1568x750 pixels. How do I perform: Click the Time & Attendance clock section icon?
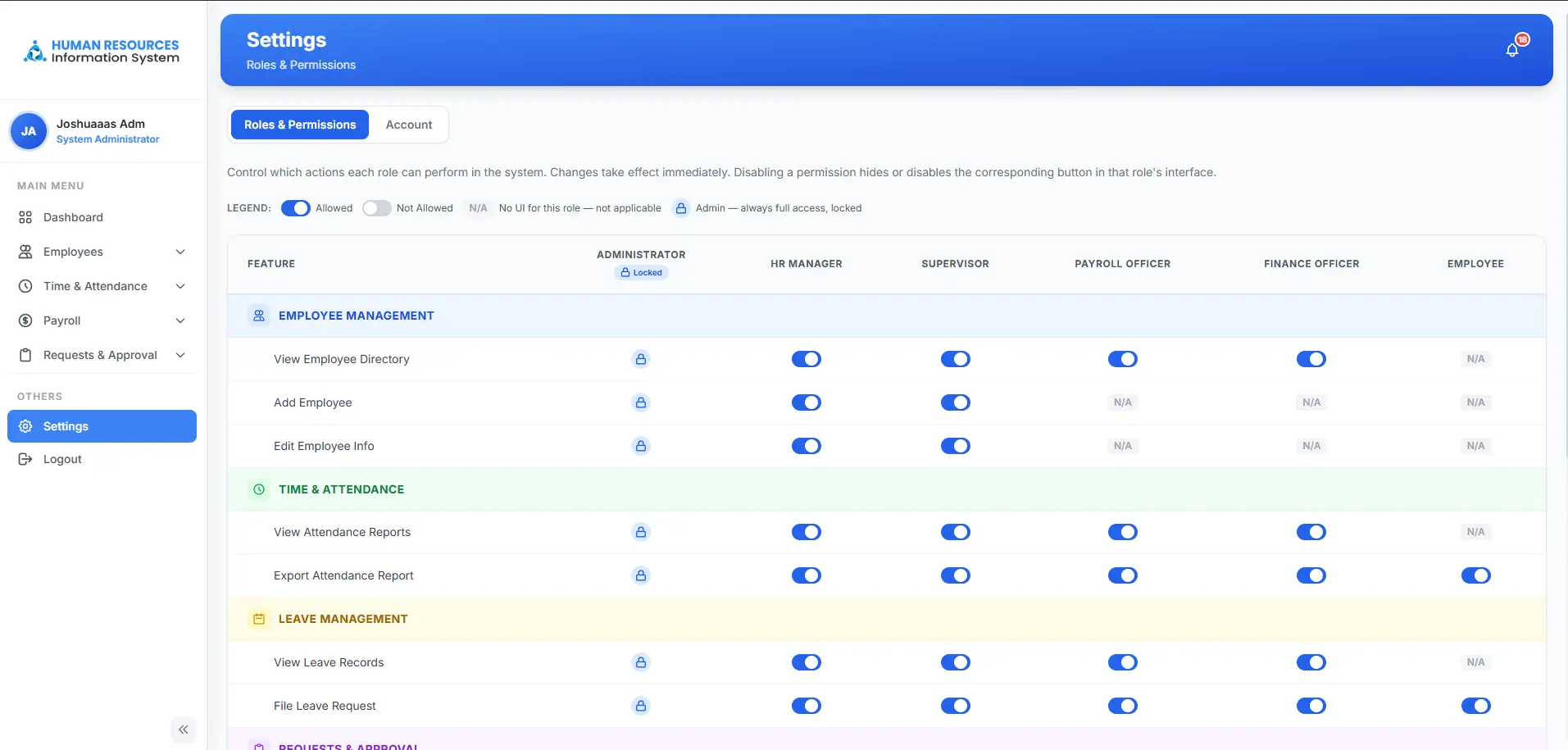click(x=259, y=489)
